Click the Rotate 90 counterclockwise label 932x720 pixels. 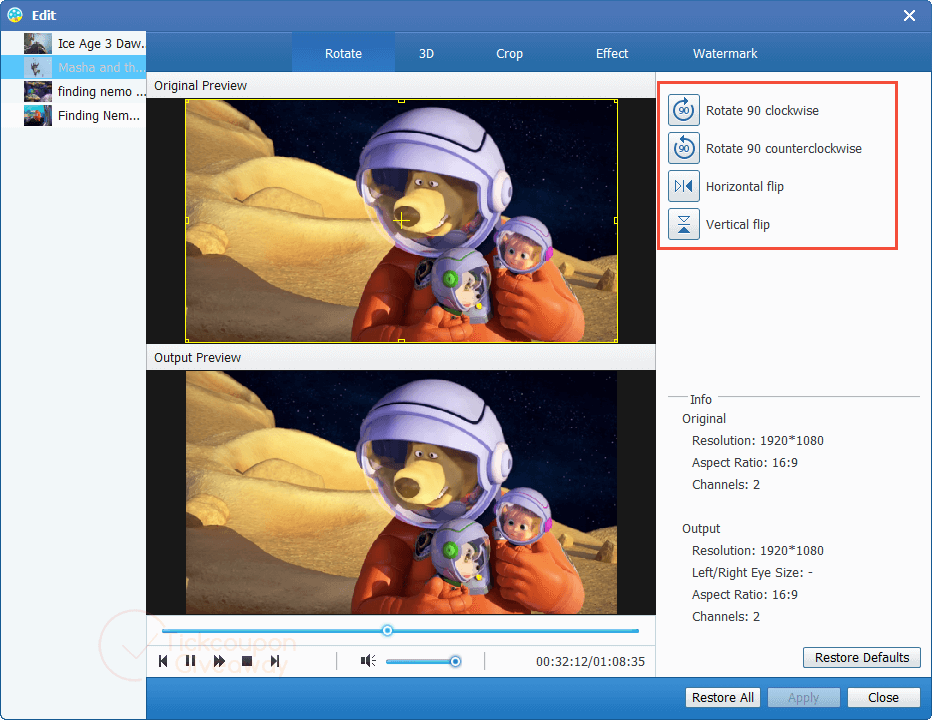pyautogui.click(x=783, y=149)
